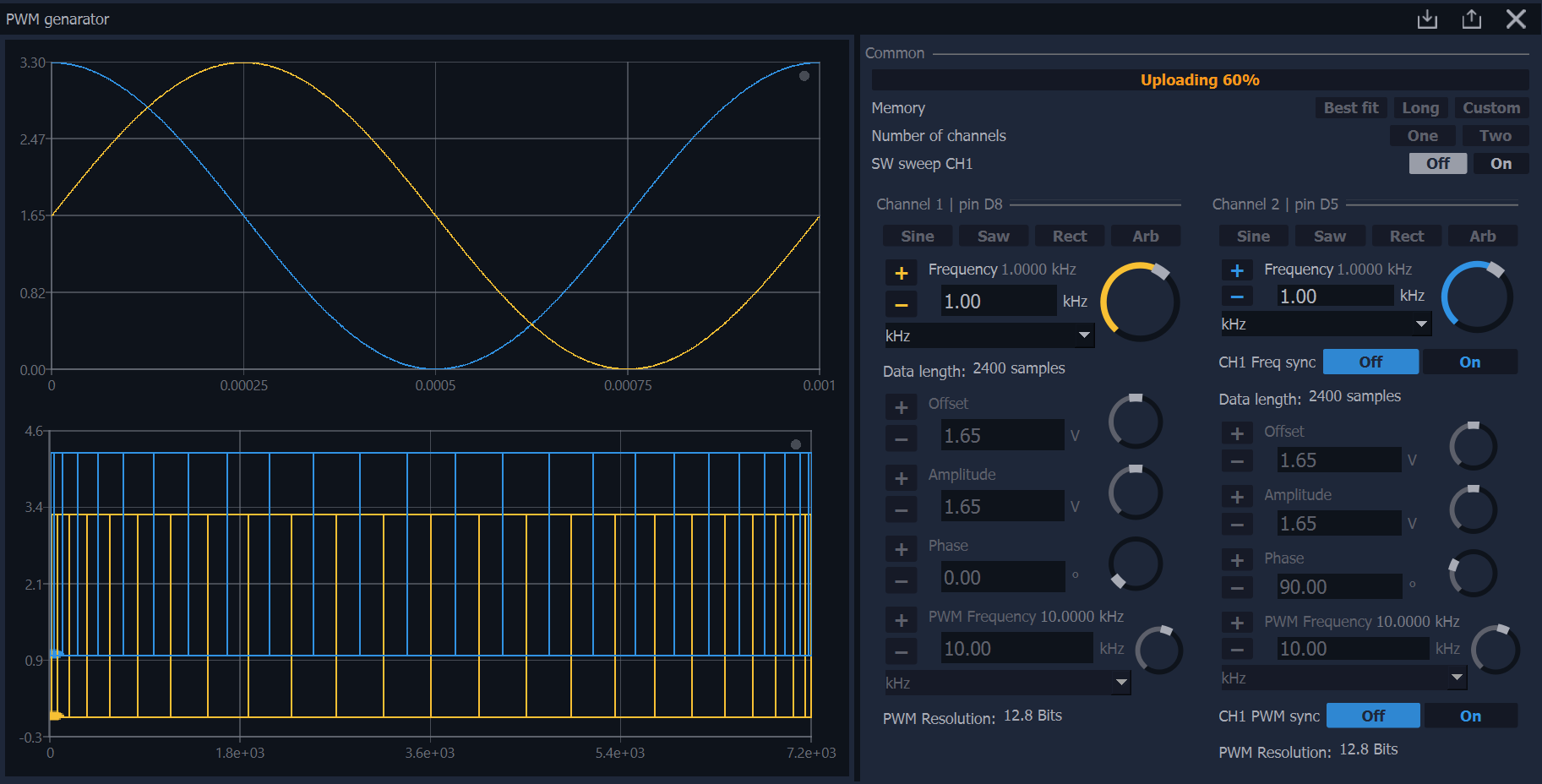The image size is (1542, 784).
Task: Increase Channel 1 PWM Frequency with plus
Action: 902,621
